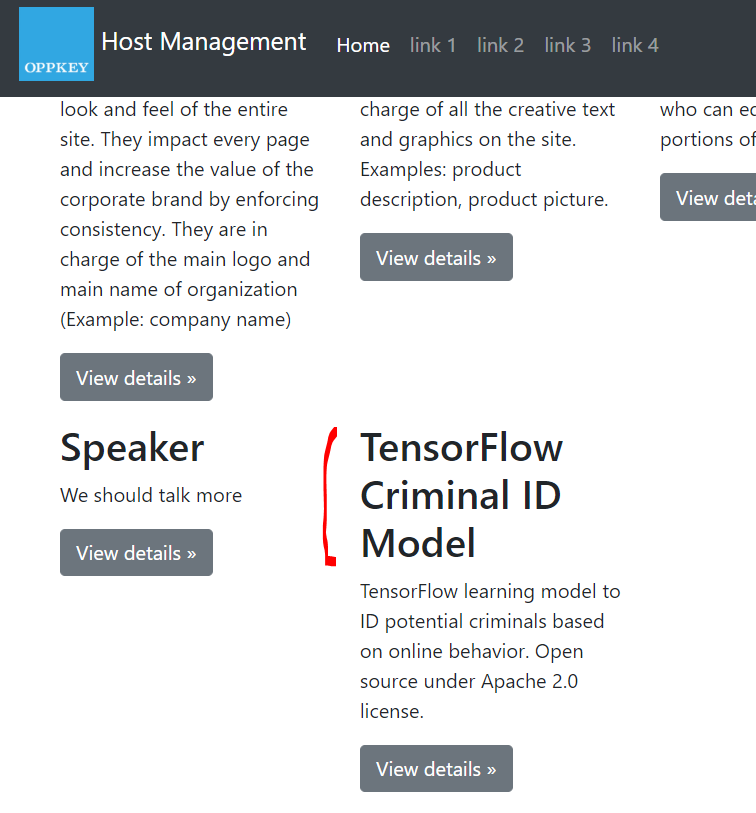Screen dimensions: 756x813
Task: Click the line 'TensorFlow learning model to'
Action: 490,592
